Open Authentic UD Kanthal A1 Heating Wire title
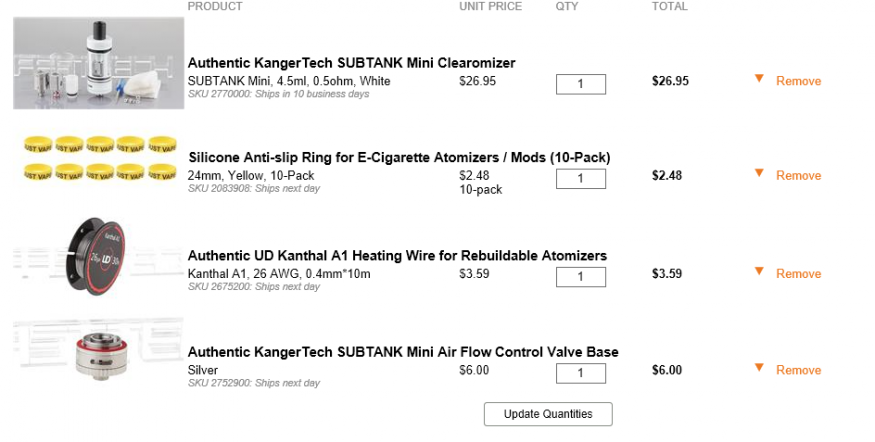Viewport: 875px width, 442px height. coord(397,255)
